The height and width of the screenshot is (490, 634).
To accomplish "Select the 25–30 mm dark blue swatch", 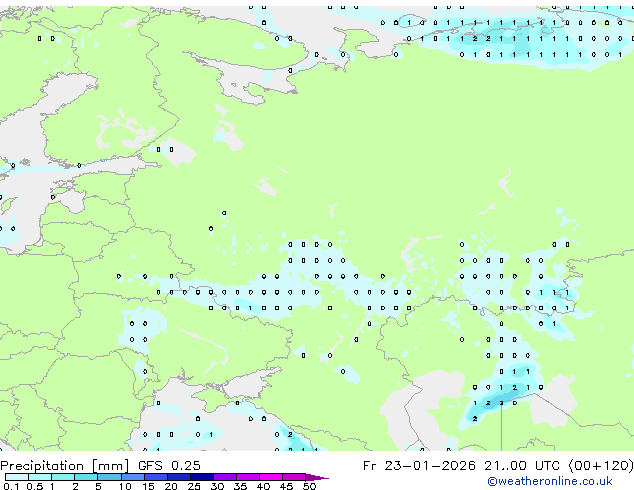I will click(202, 477).
